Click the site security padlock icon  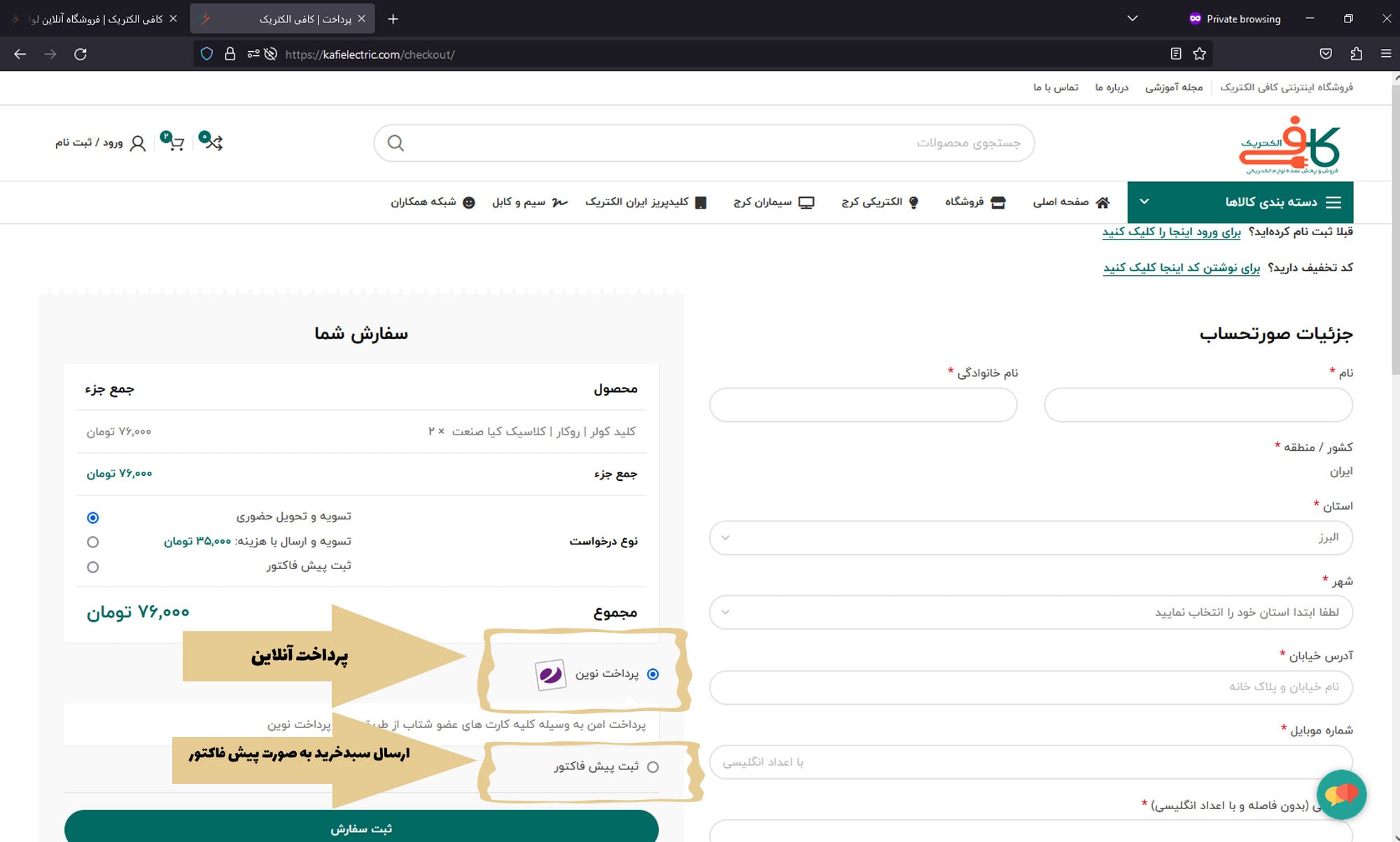pos(230,54)
